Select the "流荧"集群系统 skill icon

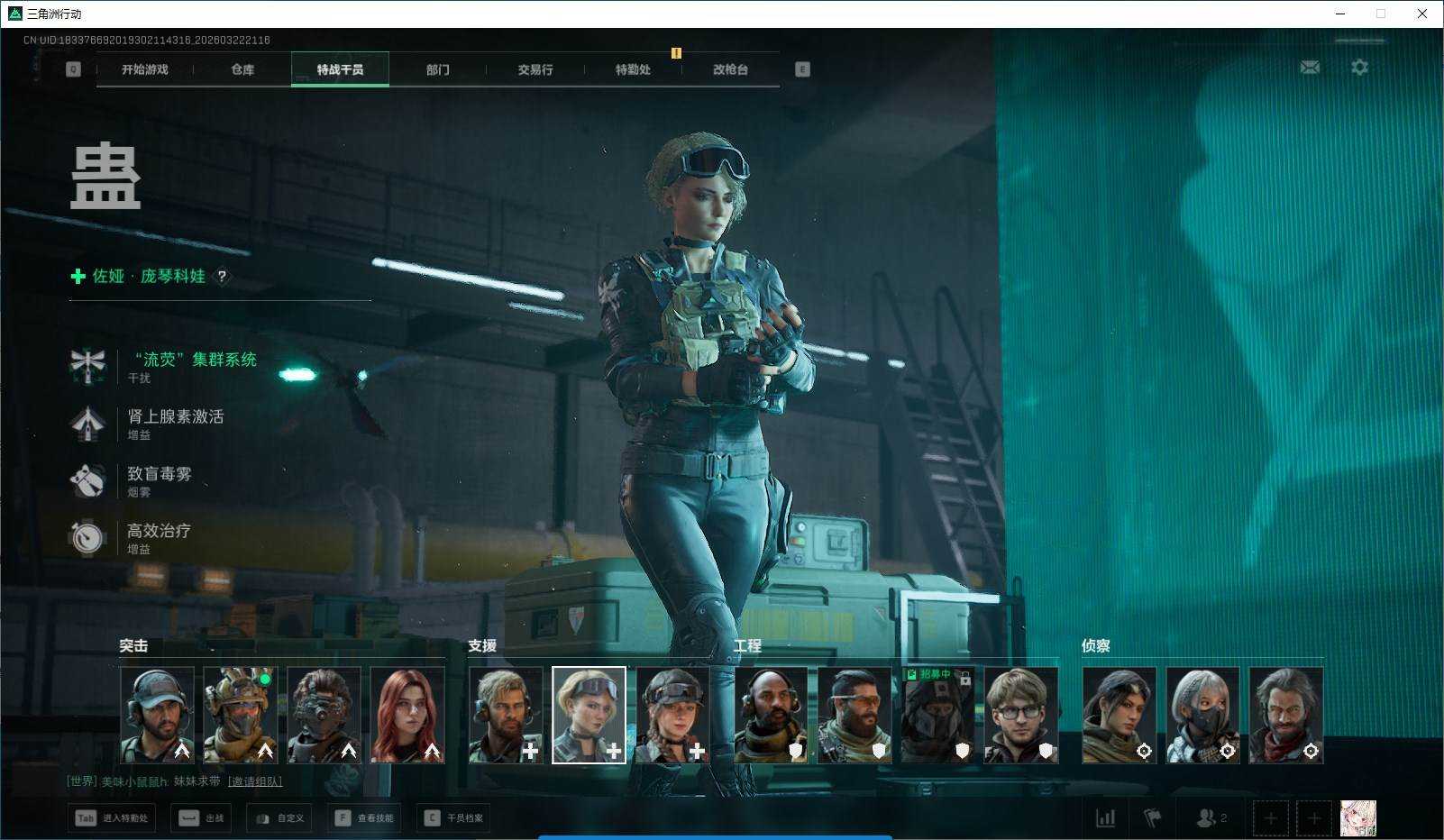coord(88,366)
